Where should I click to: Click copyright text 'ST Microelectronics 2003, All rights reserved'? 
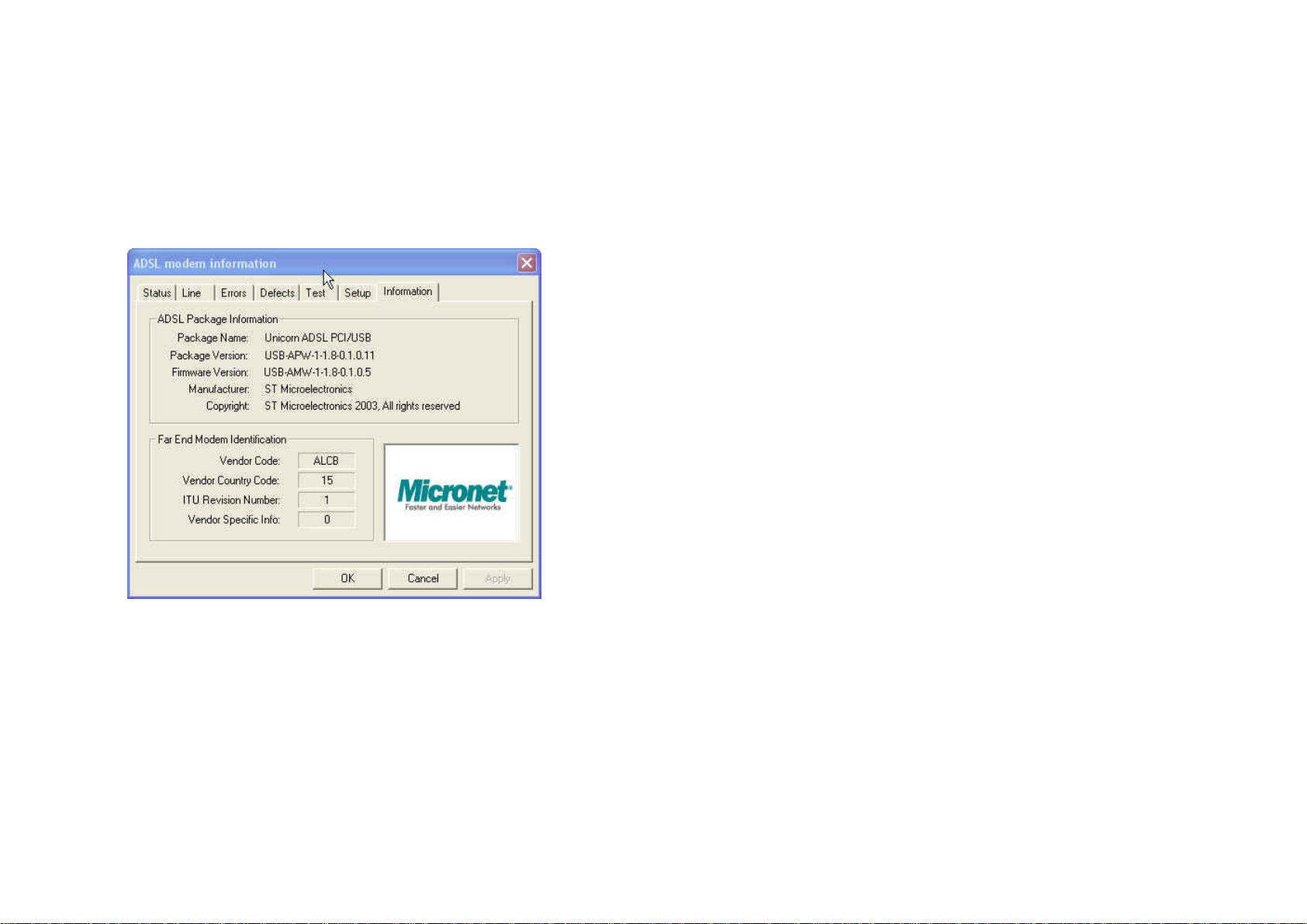[x=362, y=407]
